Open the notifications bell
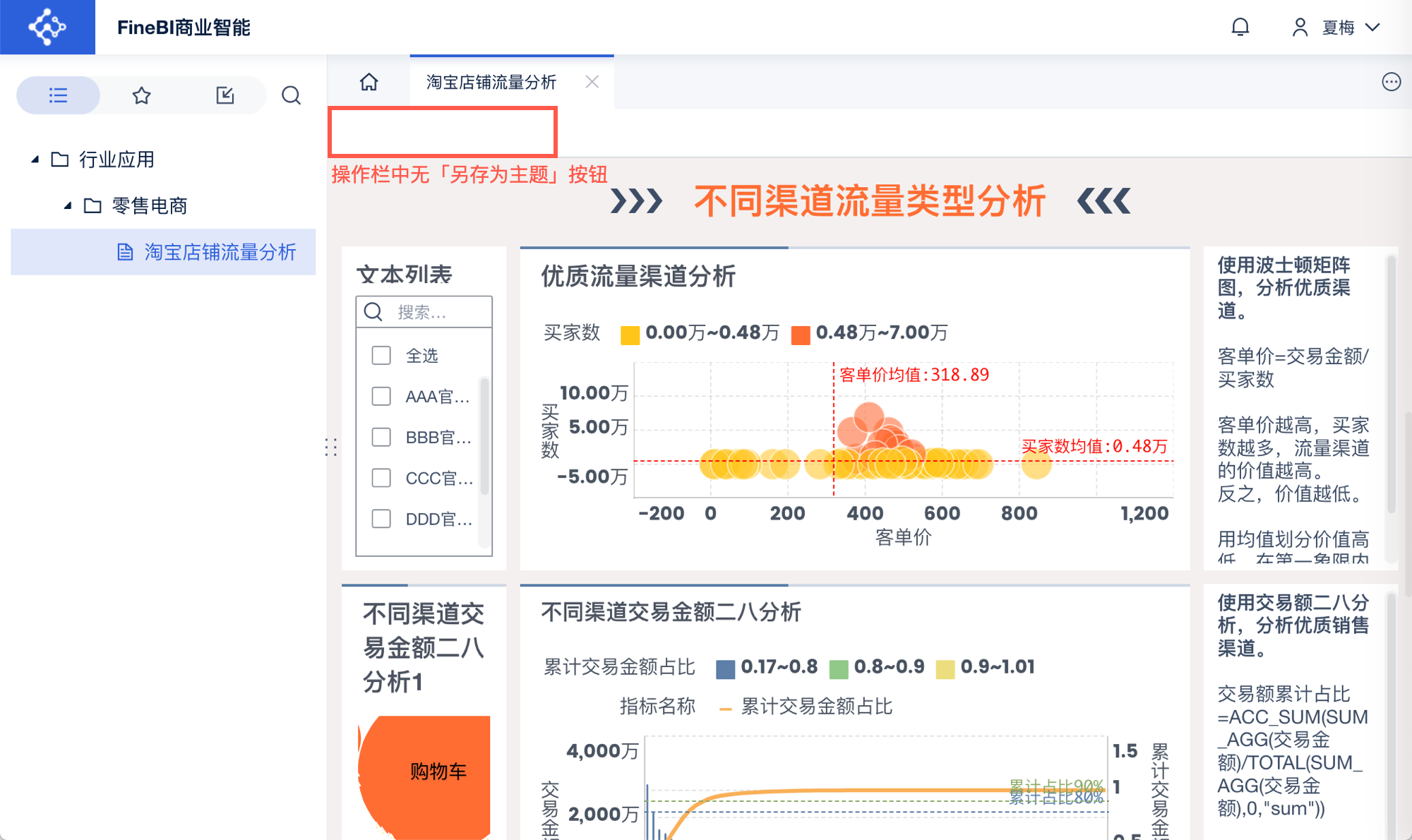The height and width of the screenshot is (840, 1412). (x=1240, y=28)
